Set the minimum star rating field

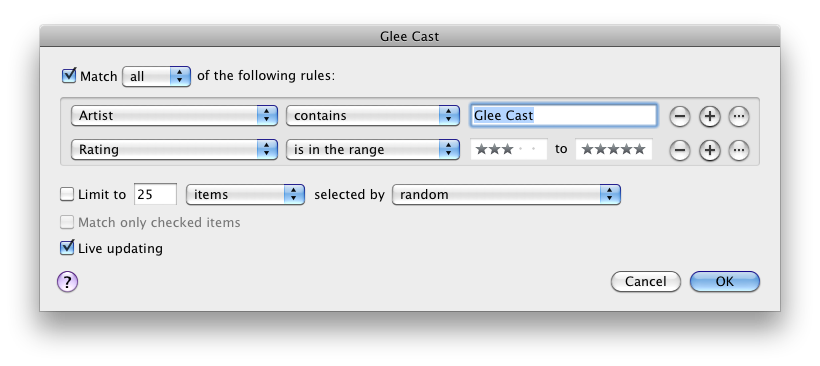click(509, 150)
